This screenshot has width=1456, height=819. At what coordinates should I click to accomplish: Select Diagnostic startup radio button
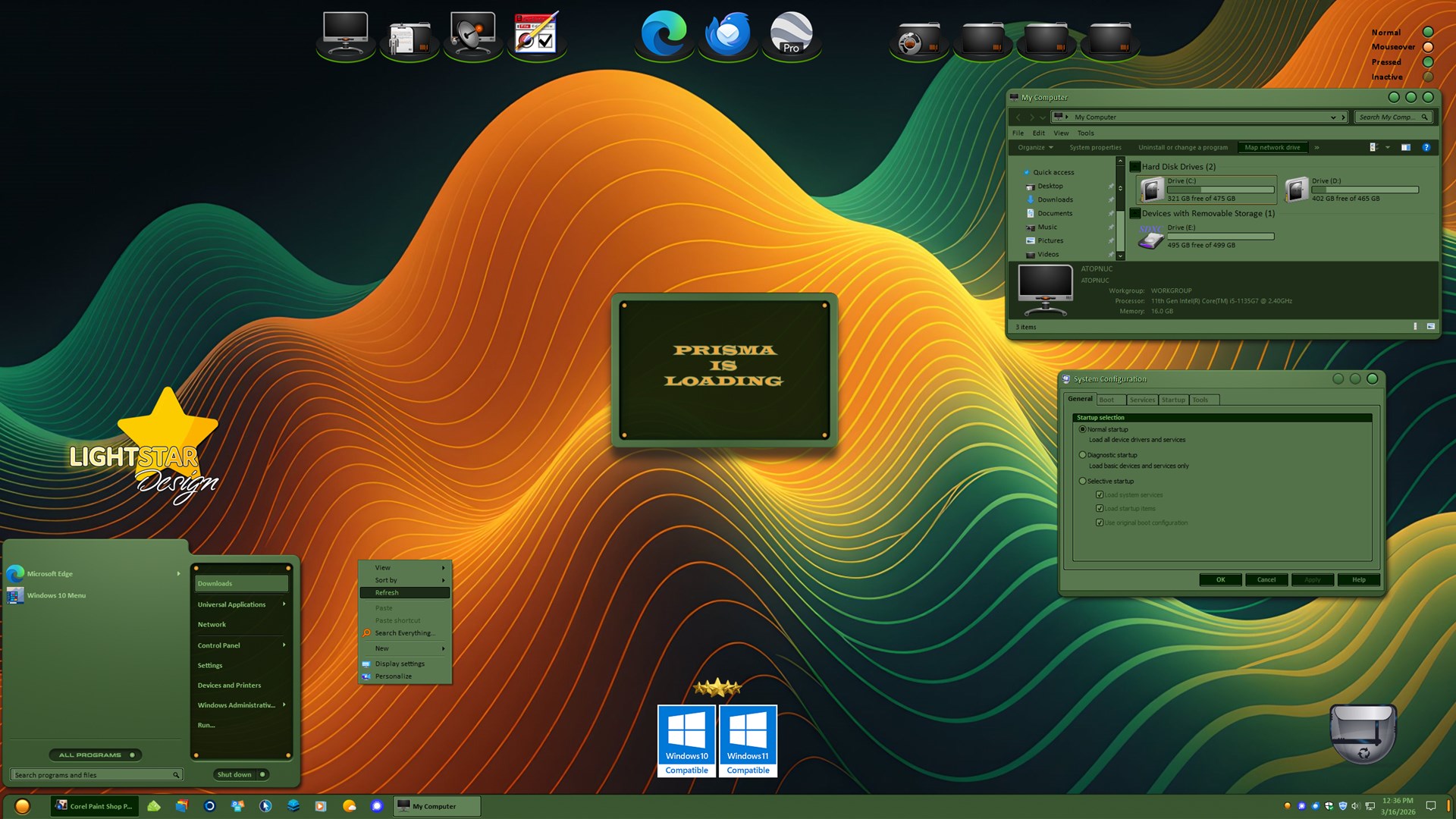[x=1083, y=455]
